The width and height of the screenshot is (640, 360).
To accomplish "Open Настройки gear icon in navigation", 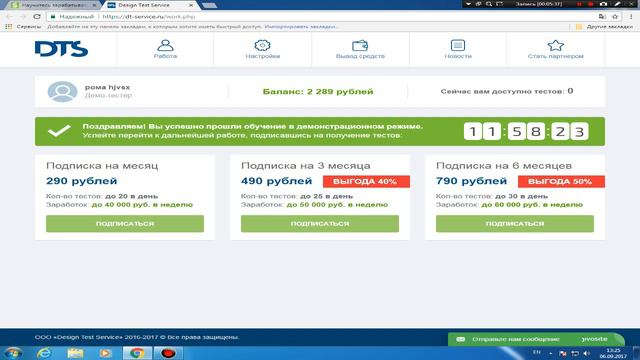I will [262, 45].
